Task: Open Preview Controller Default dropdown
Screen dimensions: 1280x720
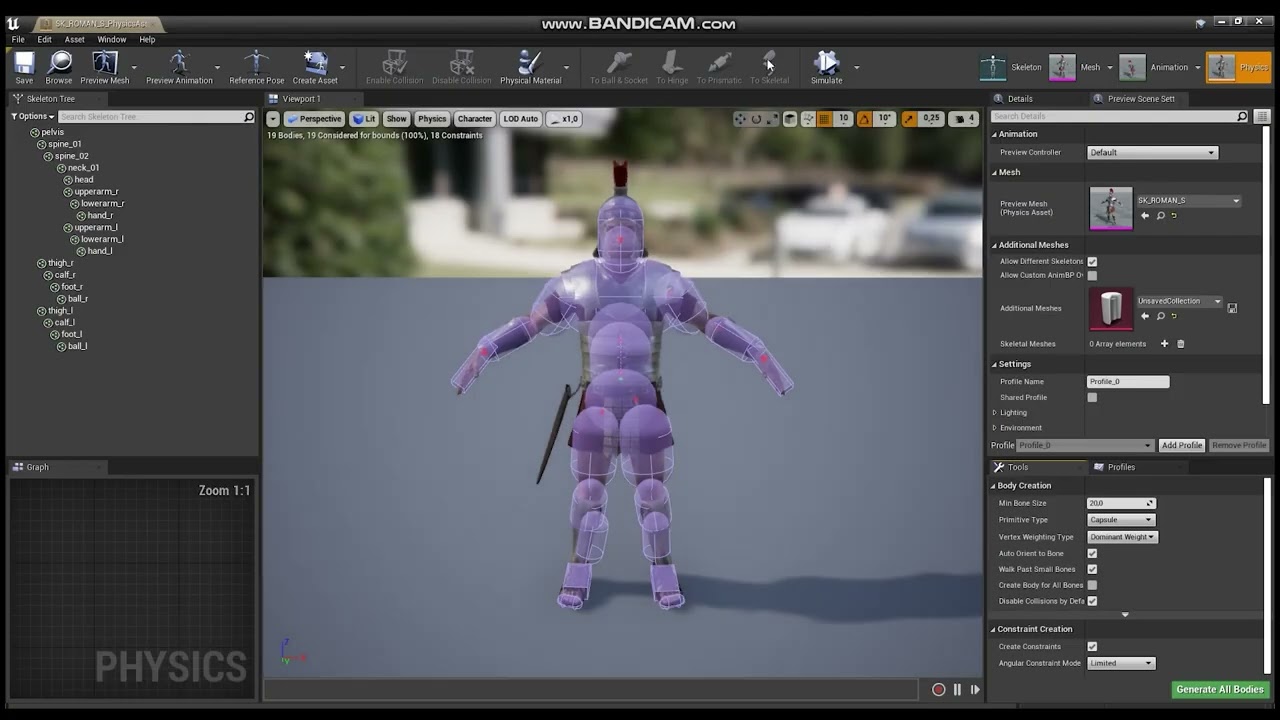Action: (x=1152, y=153)
